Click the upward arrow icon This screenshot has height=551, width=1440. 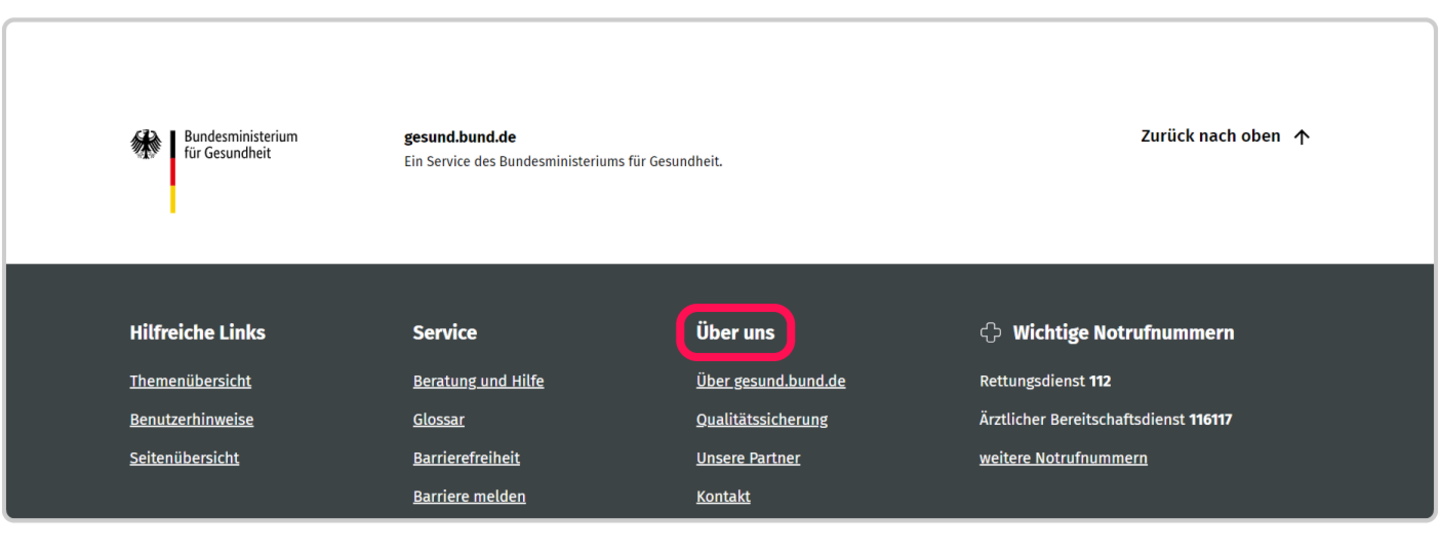1301,137
